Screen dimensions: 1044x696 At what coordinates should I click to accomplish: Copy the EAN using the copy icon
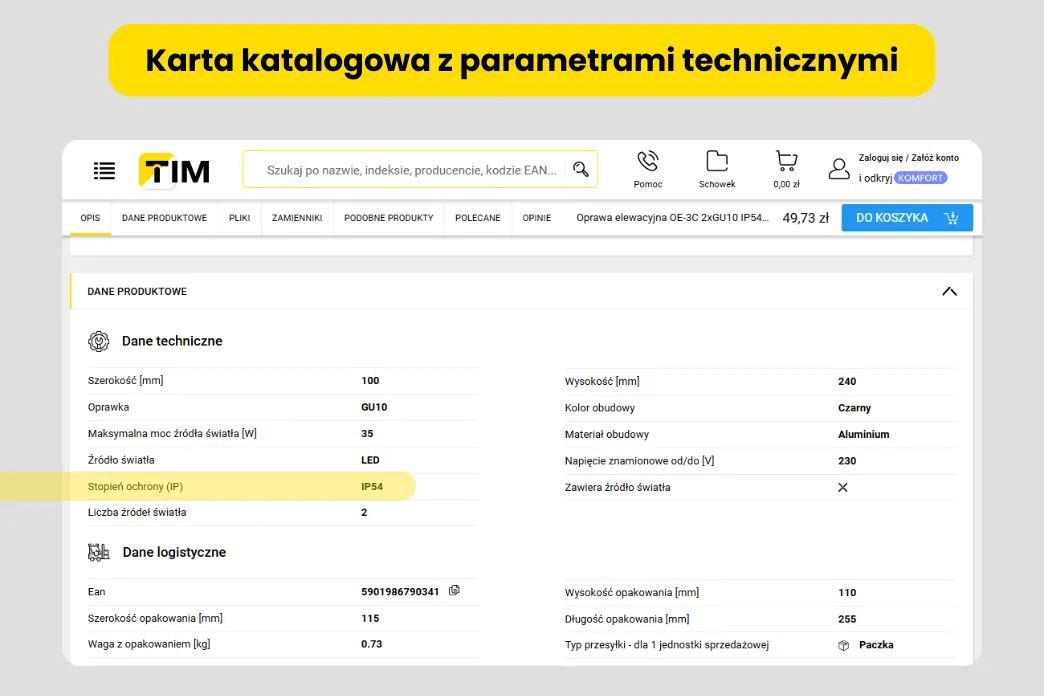[x=455, y=590]
